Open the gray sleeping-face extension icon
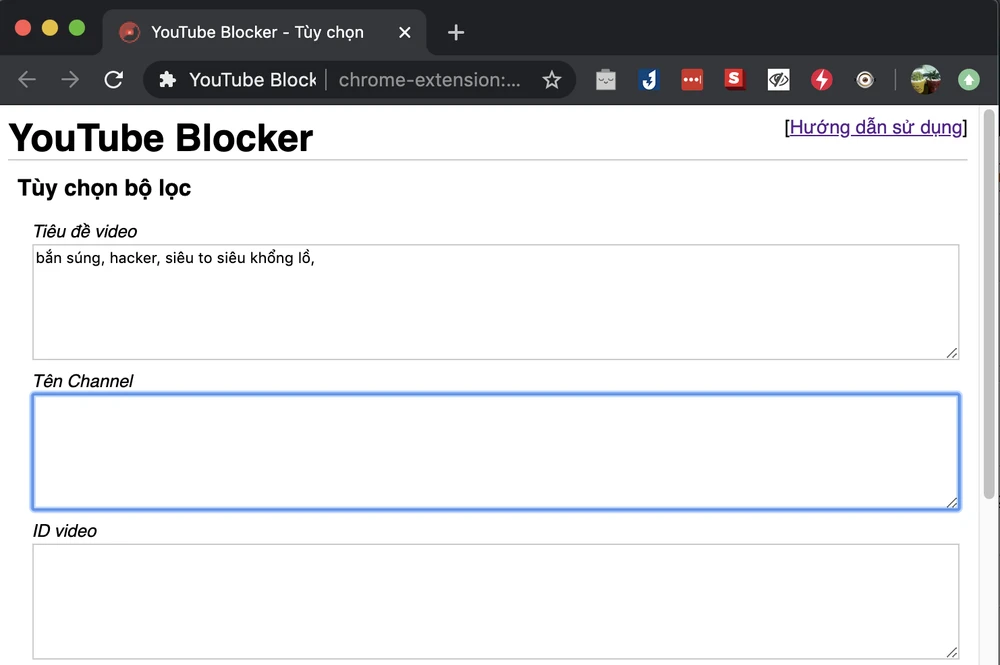 pyautogui.click(x=606, y=80)
